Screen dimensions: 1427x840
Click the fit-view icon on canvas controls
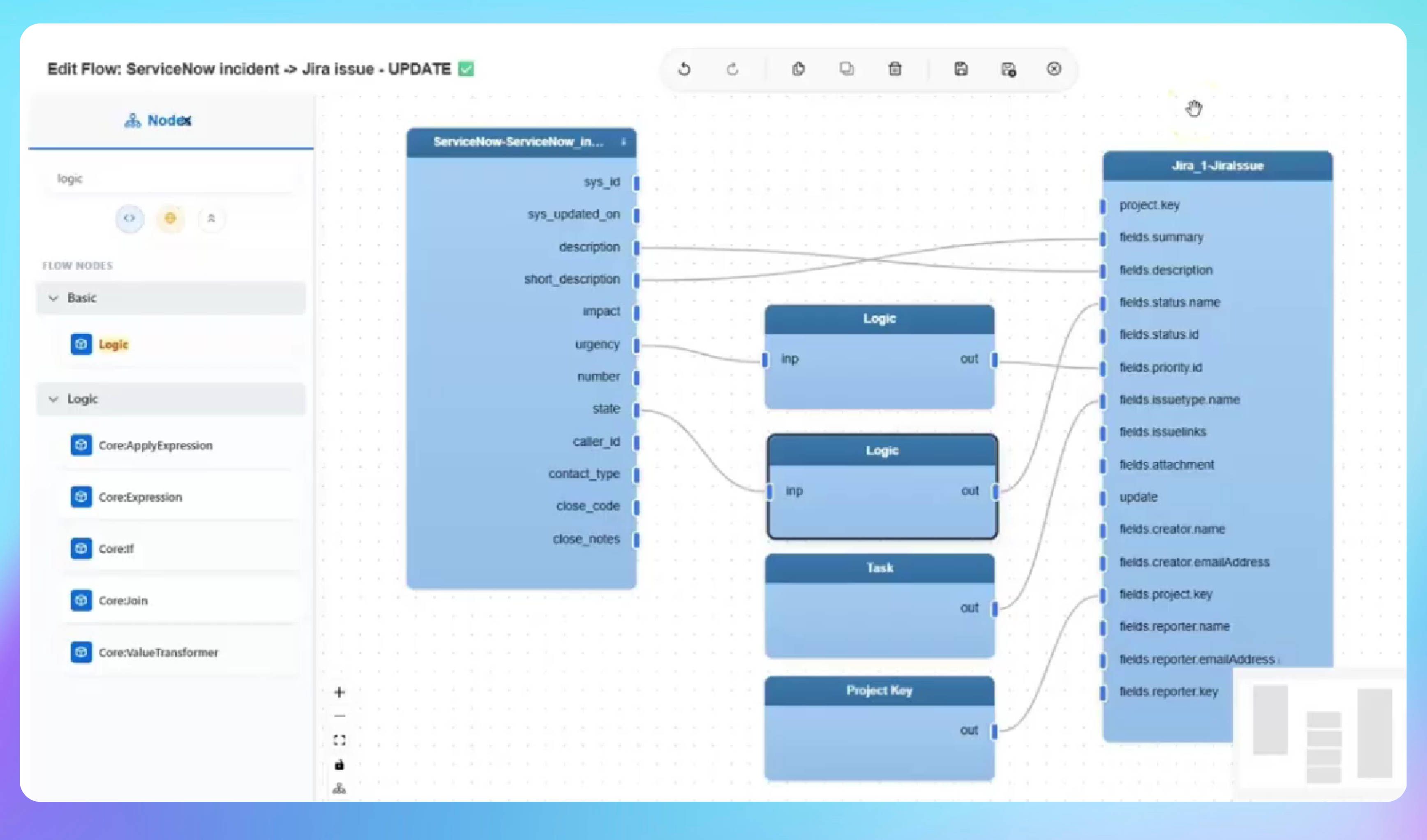[339, 741]
